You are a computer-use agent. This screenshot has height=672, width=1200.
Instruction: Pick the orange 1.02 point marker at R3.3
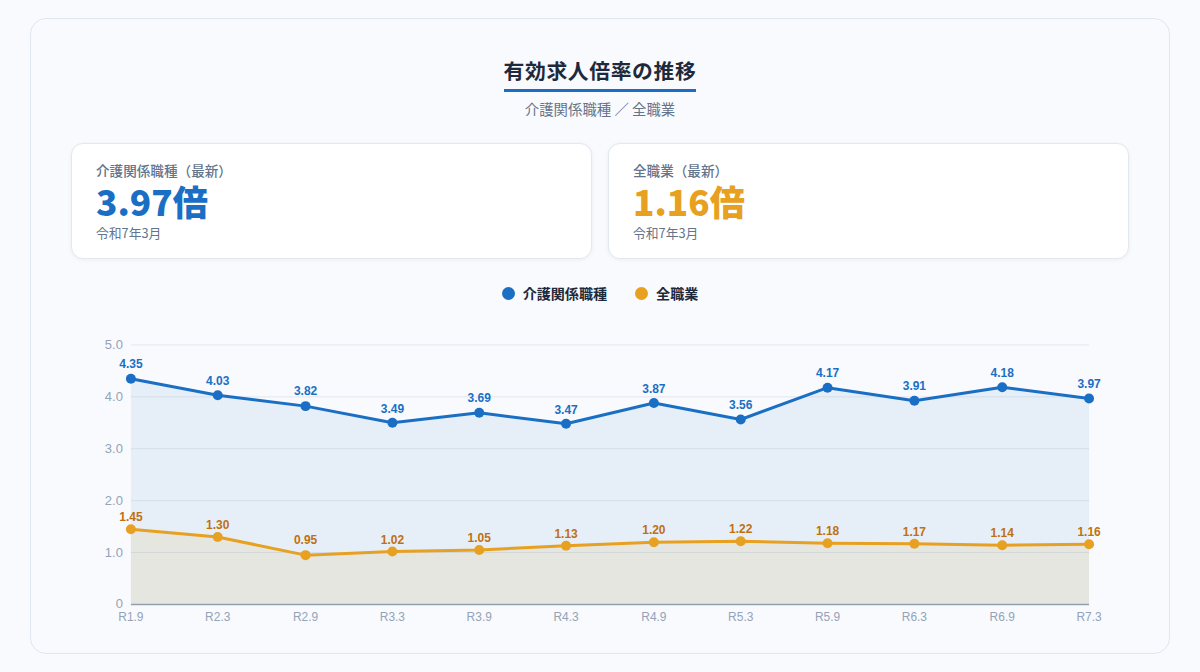click(392, 551)
